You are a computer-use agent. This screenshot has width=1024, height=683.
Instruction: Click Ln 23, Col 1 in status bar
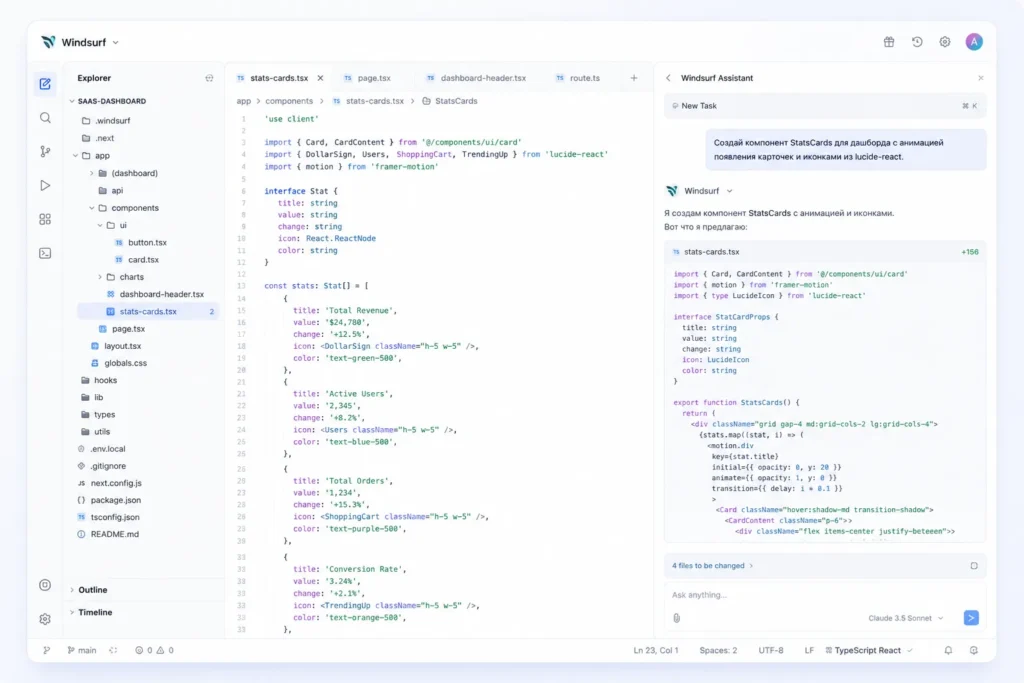point(656,650)
